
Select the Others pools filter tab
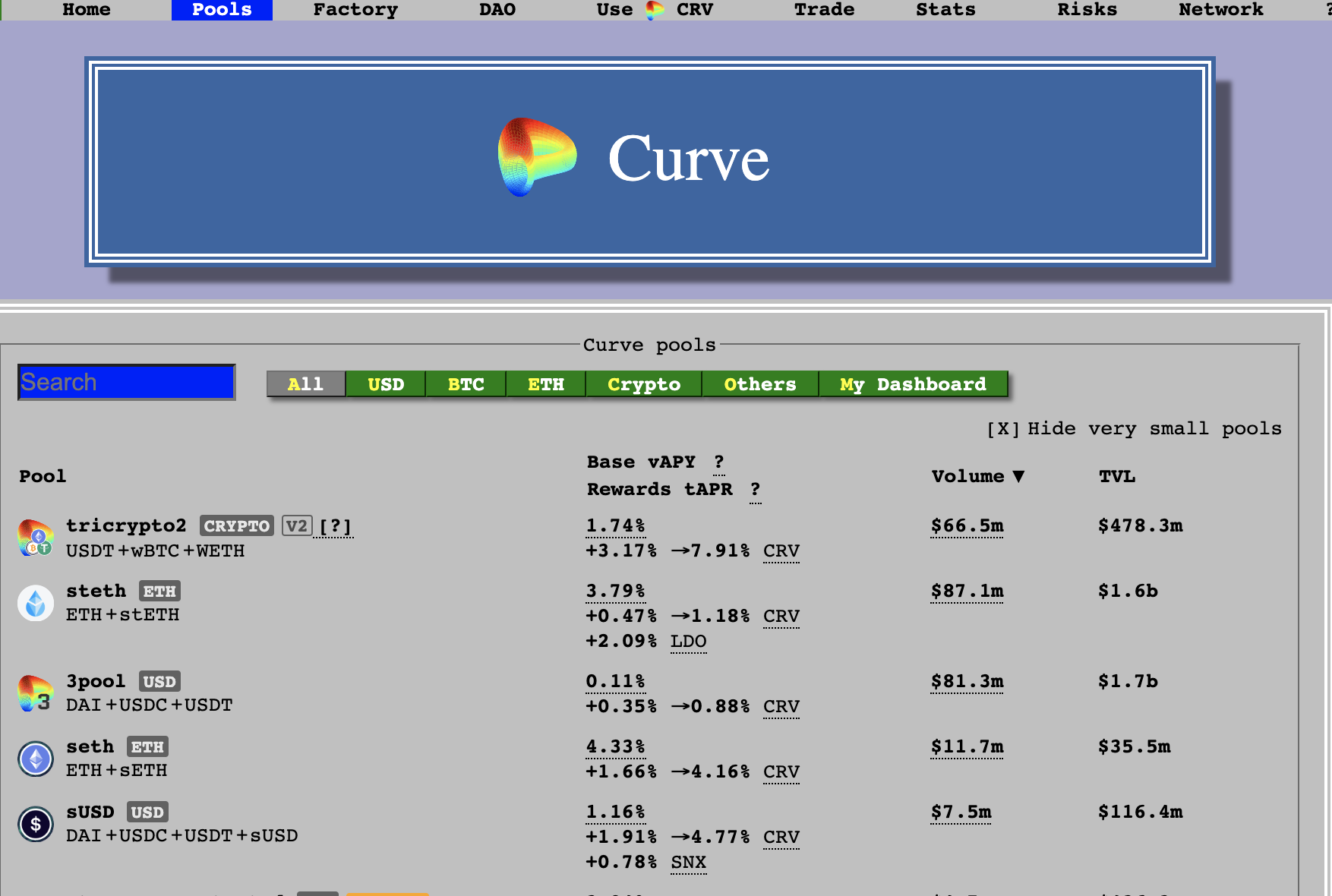pyautogui.click(x=760, y=384)
